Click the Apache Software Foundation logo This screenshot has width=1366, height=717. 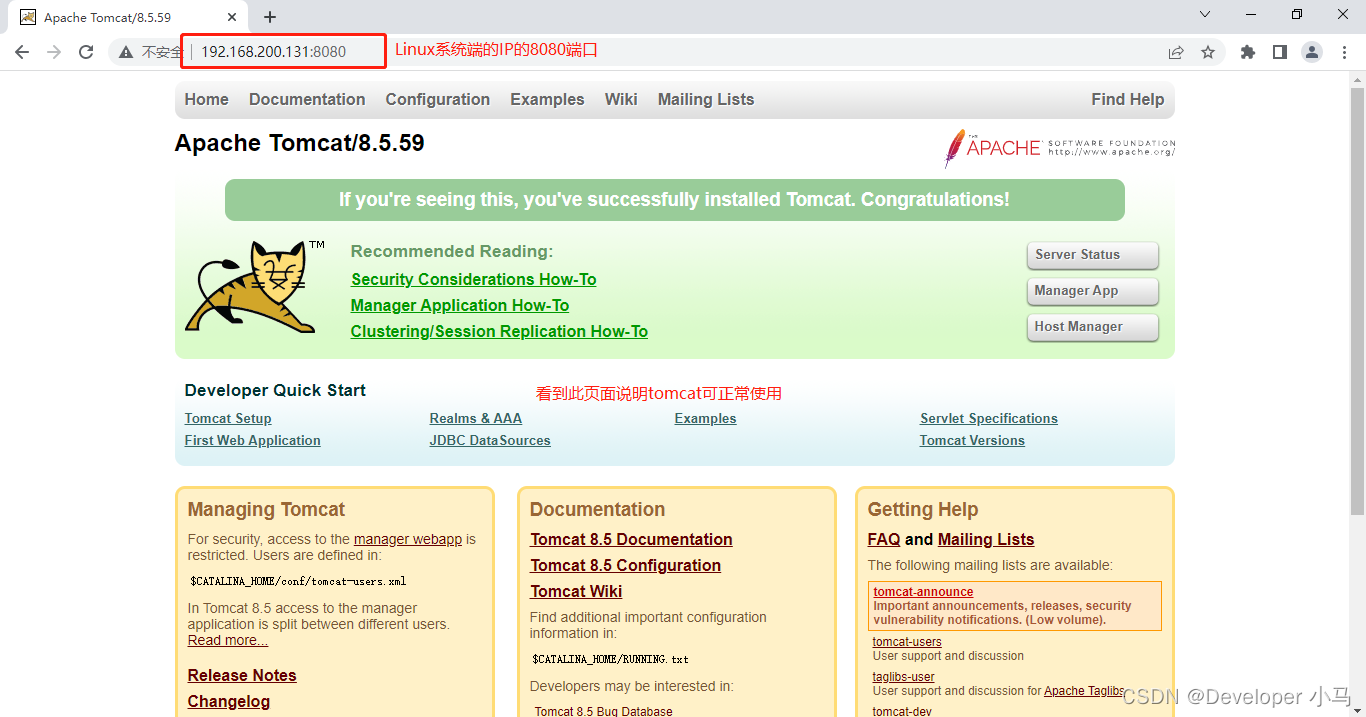1060,148
